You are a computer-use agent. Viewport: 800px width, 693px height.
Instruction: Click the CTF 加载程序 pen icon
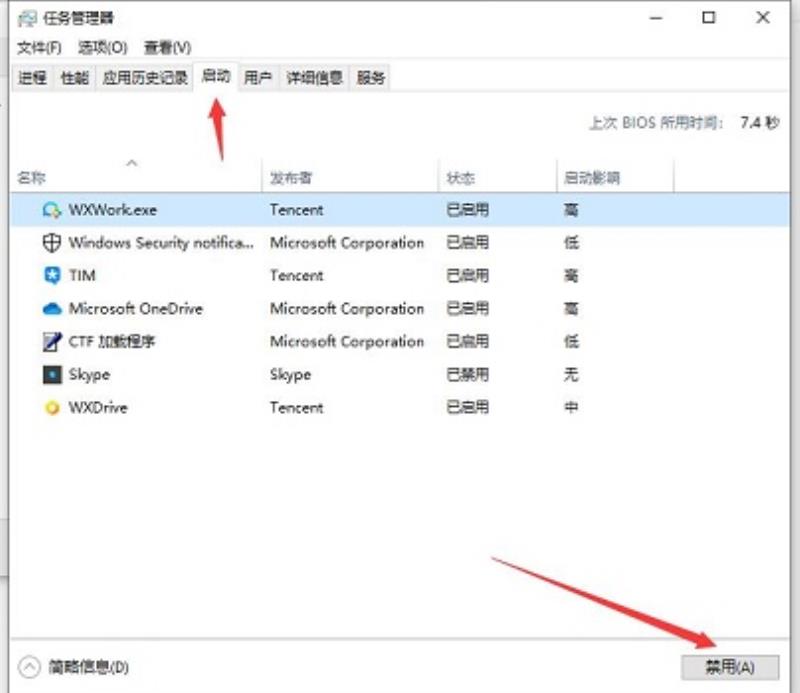[x=52, y=341]
